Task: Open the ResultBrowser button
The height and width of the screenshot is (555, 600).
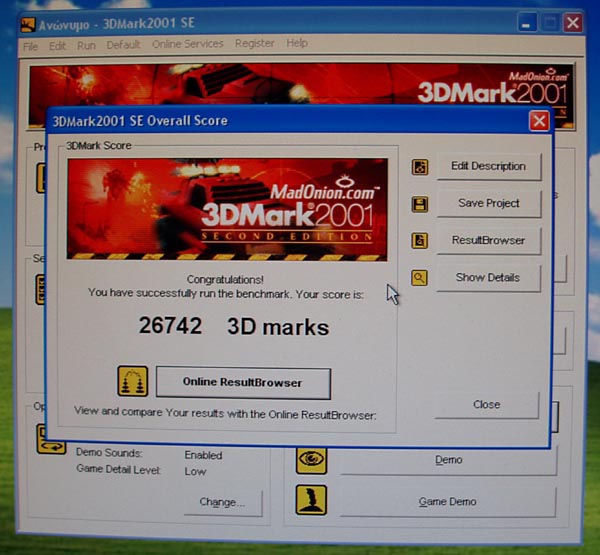Action: pos(489,240)
